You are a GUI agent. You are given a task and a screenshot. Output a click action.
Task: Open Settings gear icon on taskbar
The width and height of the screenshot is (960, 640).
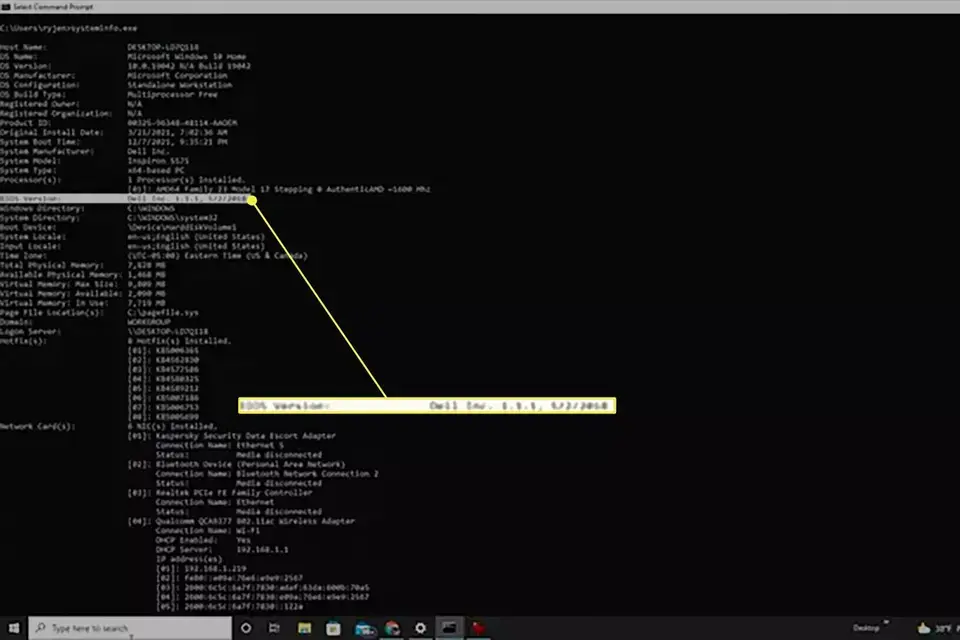[421, 628]
